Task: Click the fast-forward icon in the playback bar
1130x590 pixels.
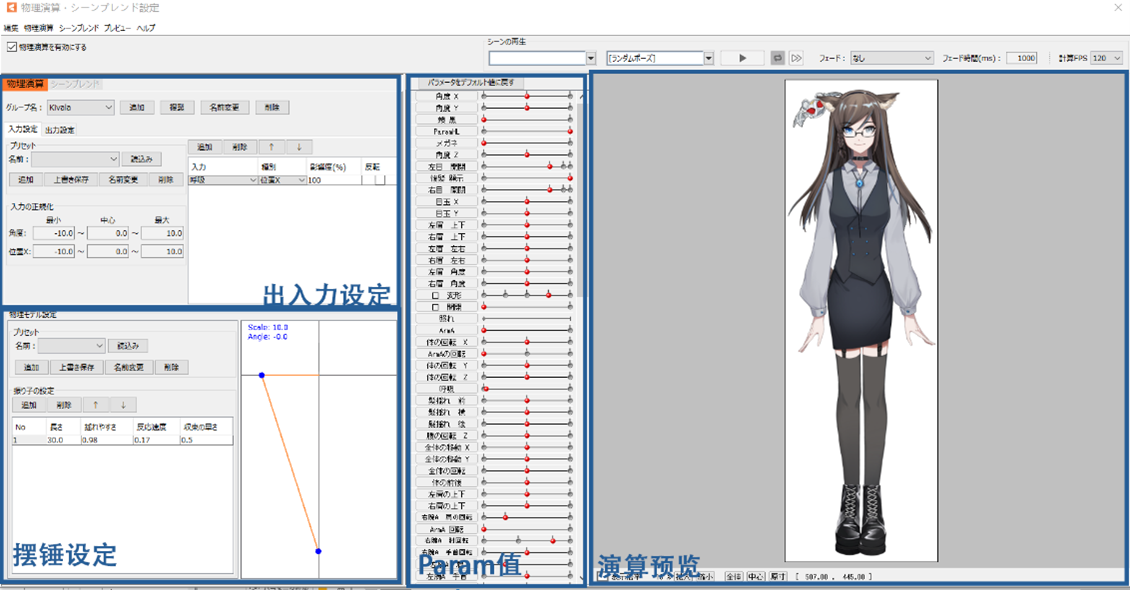Action: click(796, 58)
